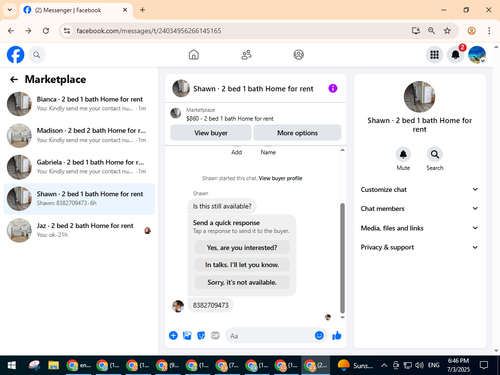Send a thumbs-up like
The width and height of the screenshot is (500, 375).
click(x=337, y=335)
